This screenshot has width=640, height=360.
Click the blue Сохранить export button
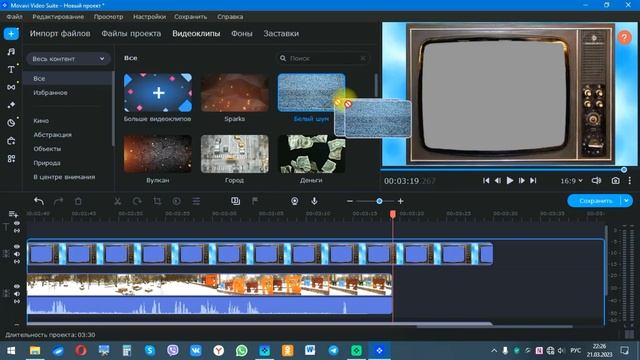point(595,200)
